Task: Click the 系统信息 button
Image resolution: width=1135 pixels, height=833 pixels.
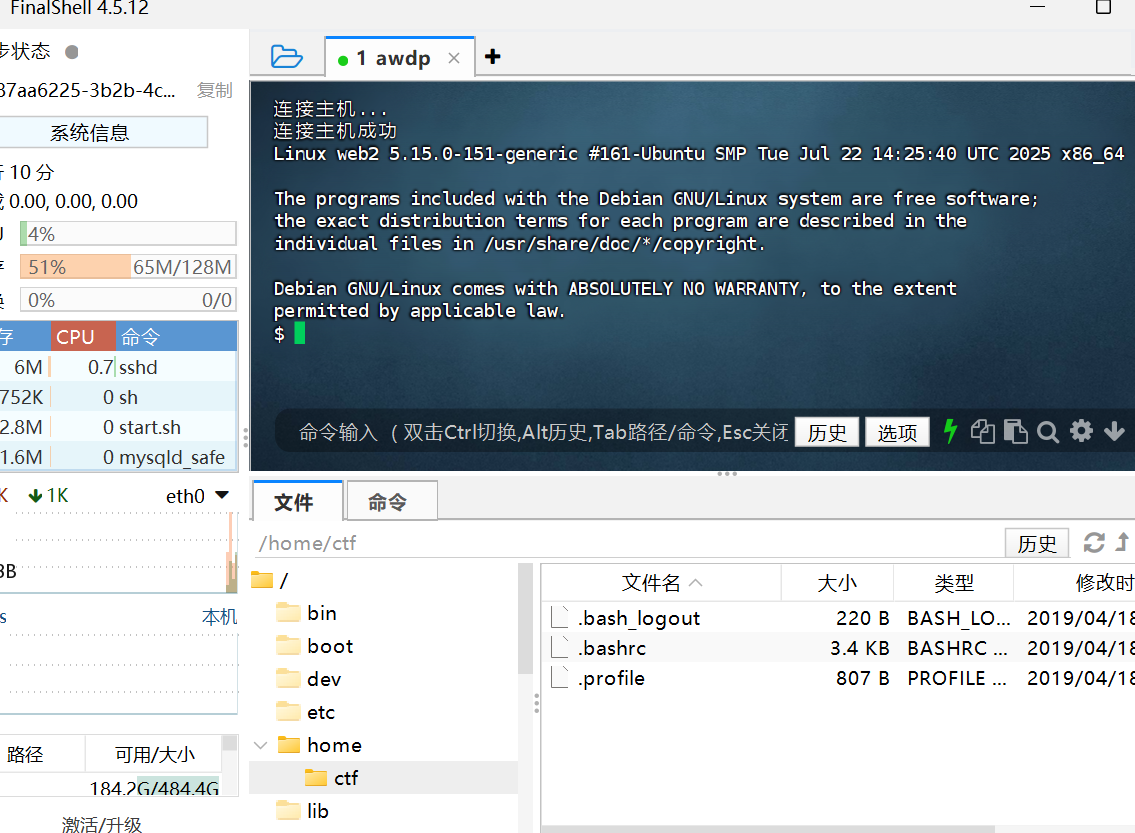Action: pos(103,132)
